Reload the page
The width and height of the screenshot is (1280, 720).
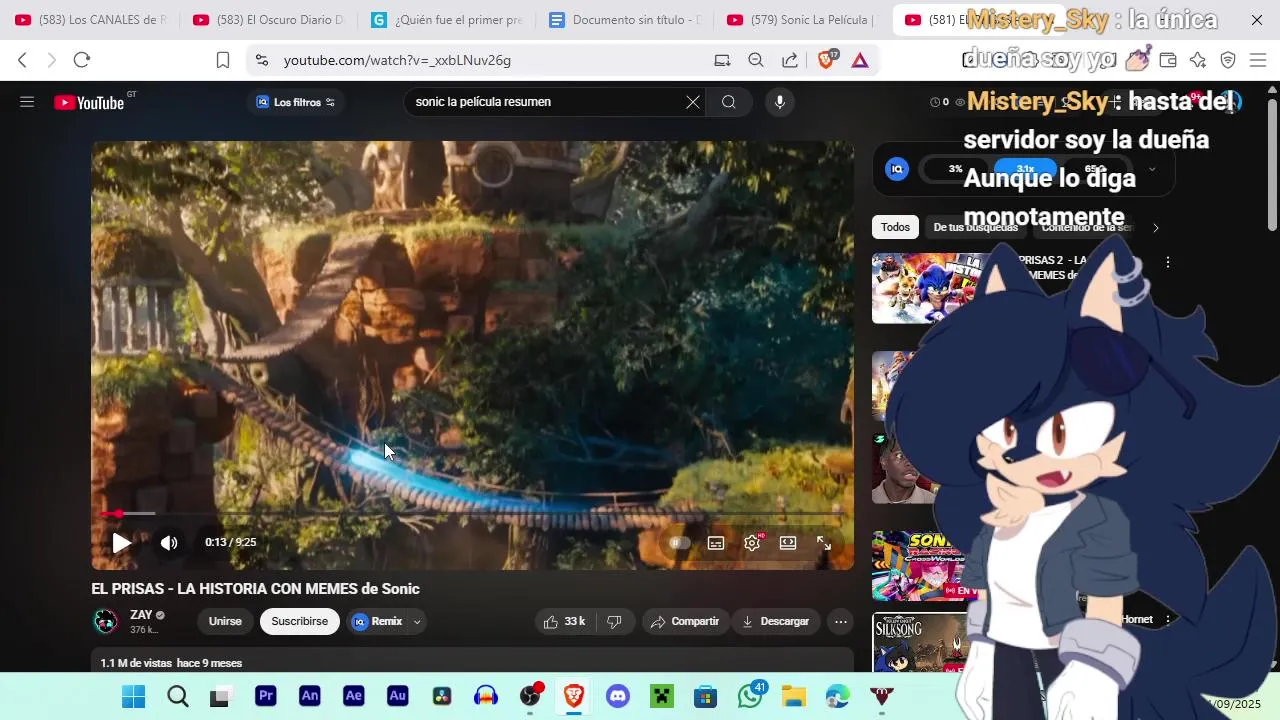tap(82, 60)
